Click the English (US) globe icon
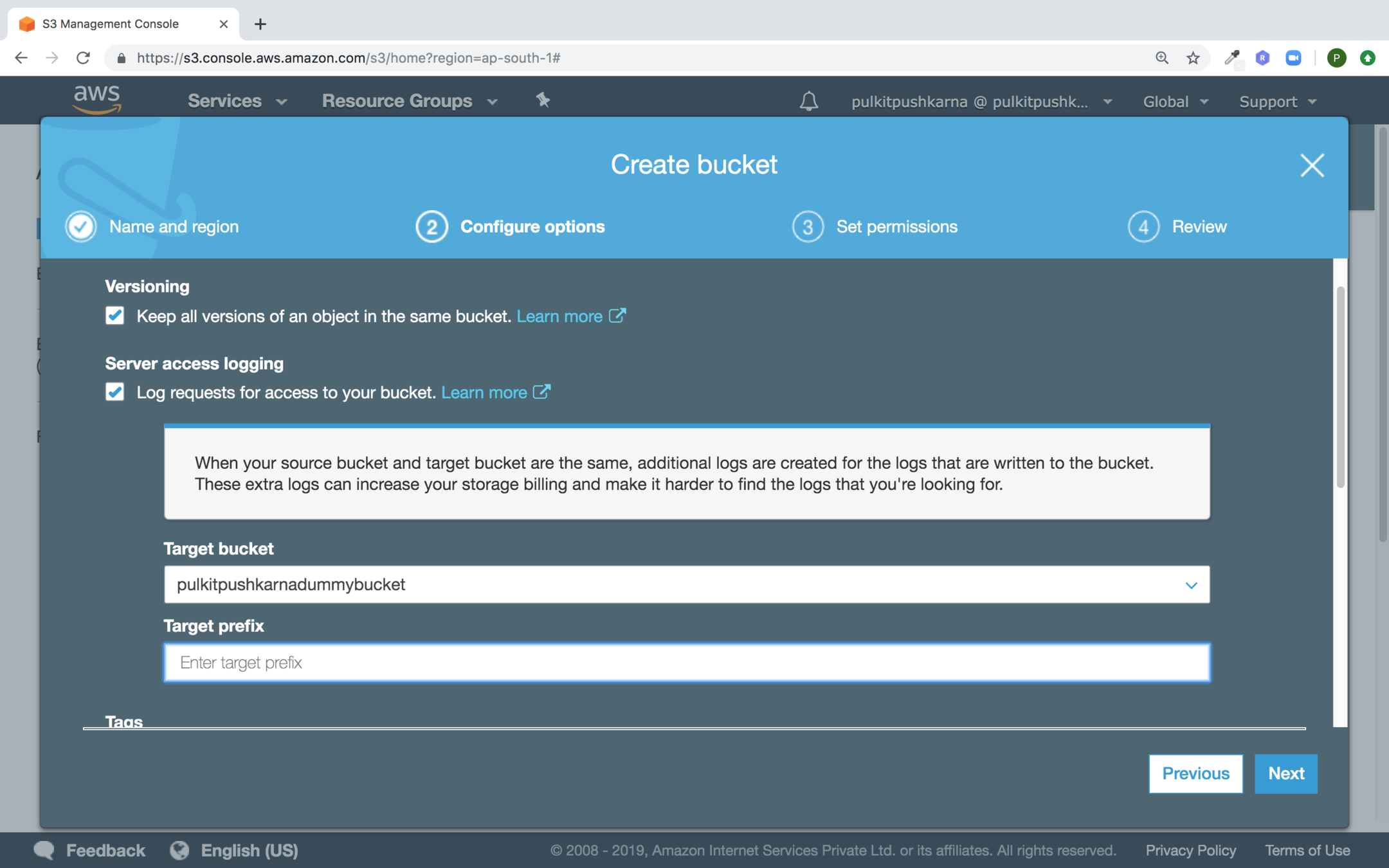 (x=179, y=850)
